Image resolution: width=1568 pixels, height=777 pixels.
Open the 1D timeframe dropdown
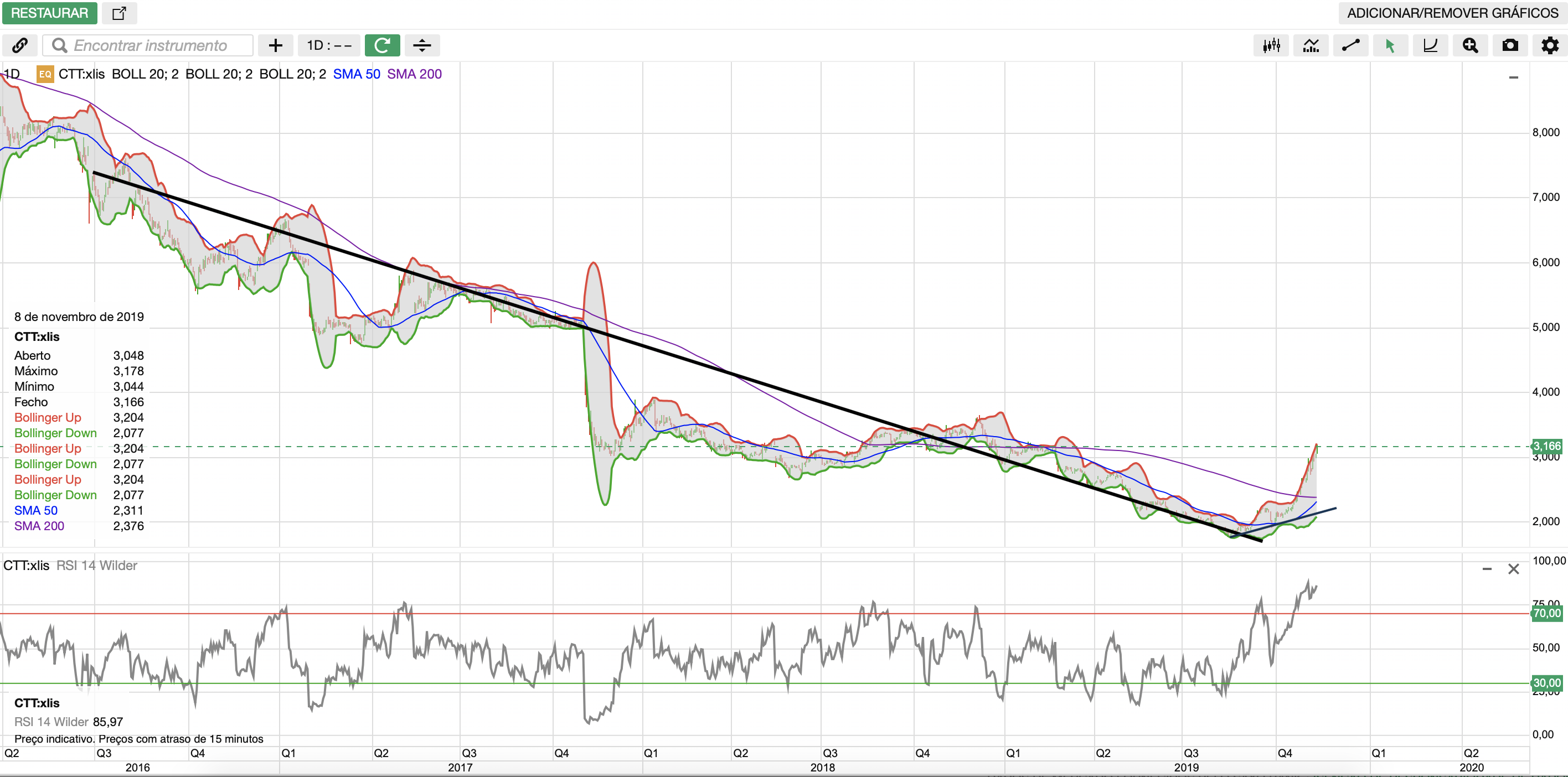point(329,45)
